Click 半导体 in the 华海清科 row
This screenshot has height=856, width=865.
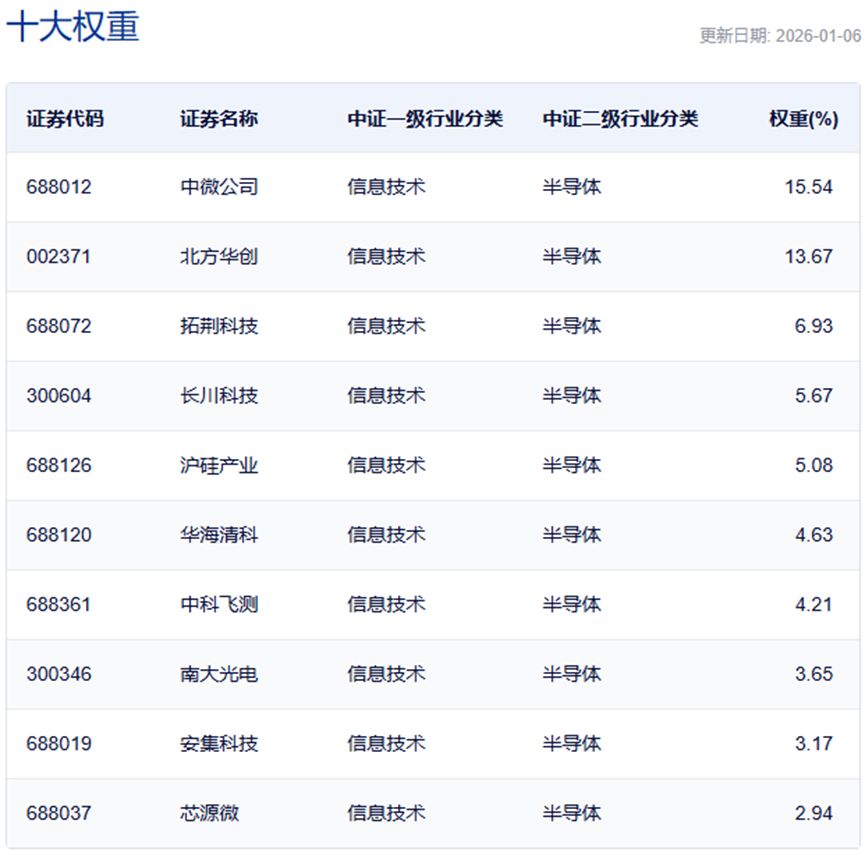click(x=572, y=535)
